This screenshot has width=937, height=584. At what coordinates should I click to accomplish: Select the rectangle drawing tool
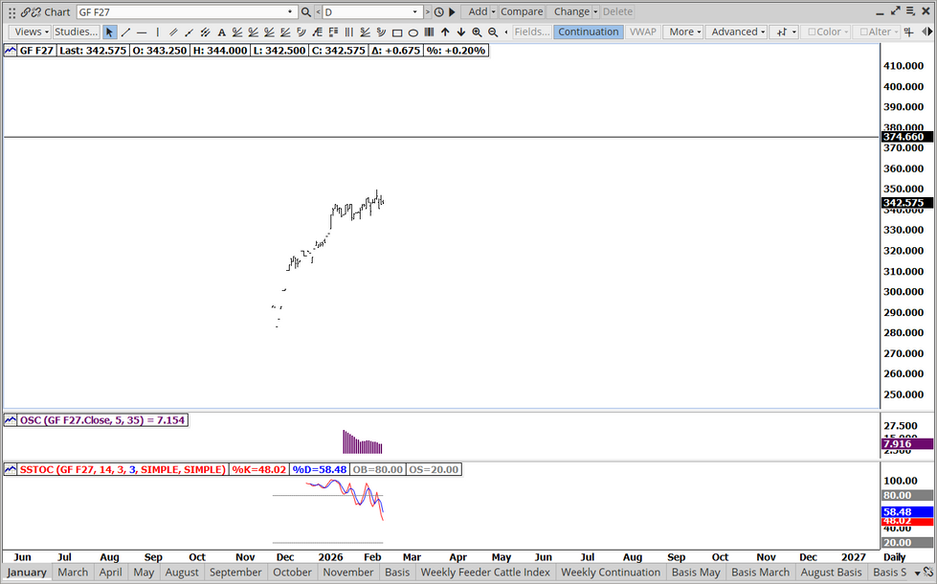[397, 32]
